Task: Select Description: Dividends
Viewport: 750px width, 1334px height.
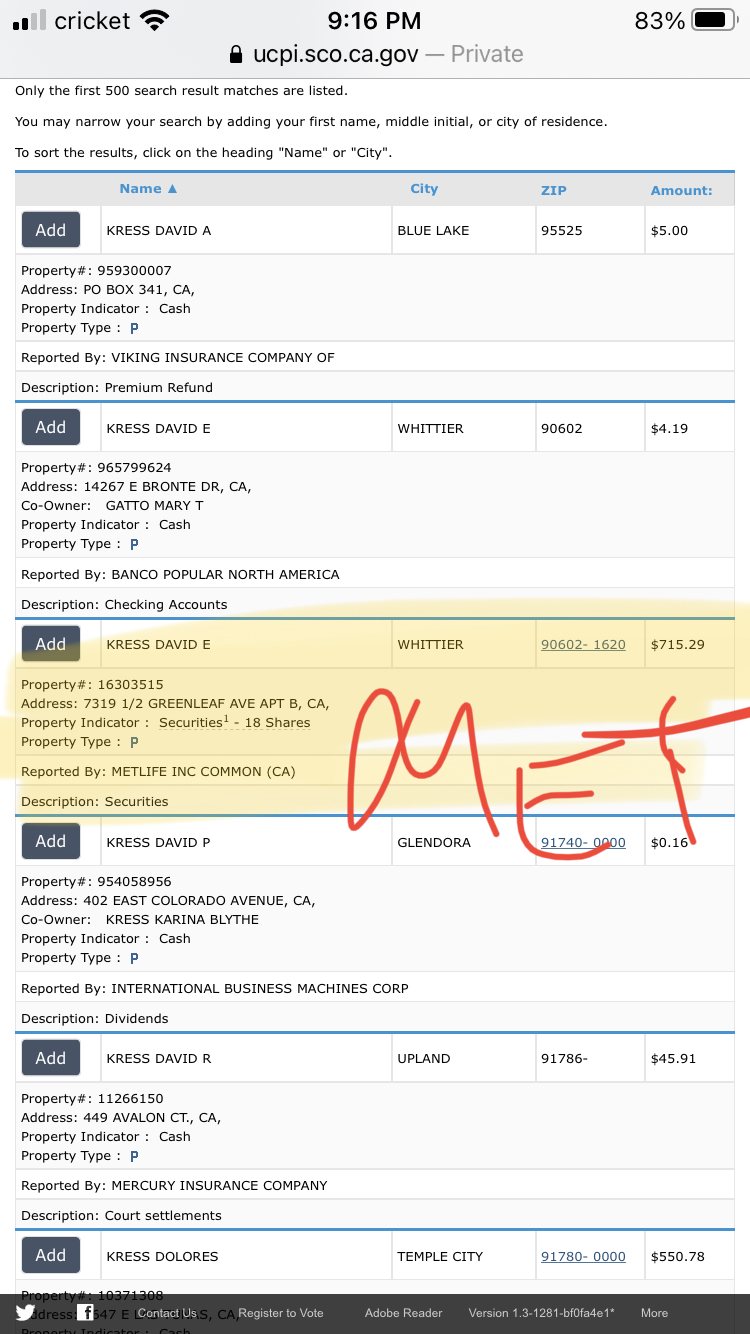Action: coord(95,1018)
